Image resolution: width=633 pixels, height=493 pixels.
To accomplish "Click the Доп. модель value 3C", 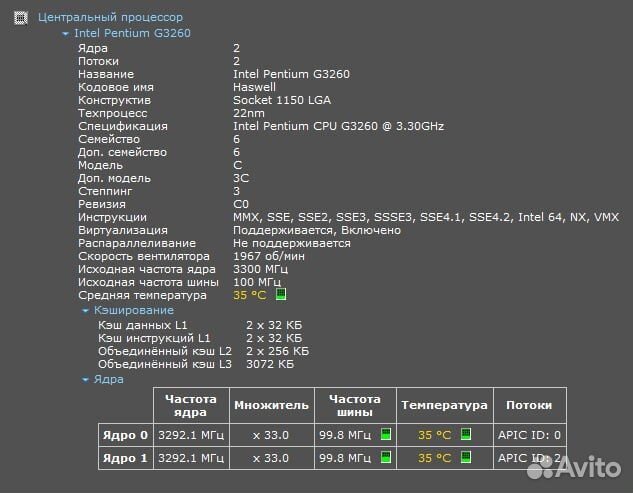I will pyautogui.click(x=241, y=178).
